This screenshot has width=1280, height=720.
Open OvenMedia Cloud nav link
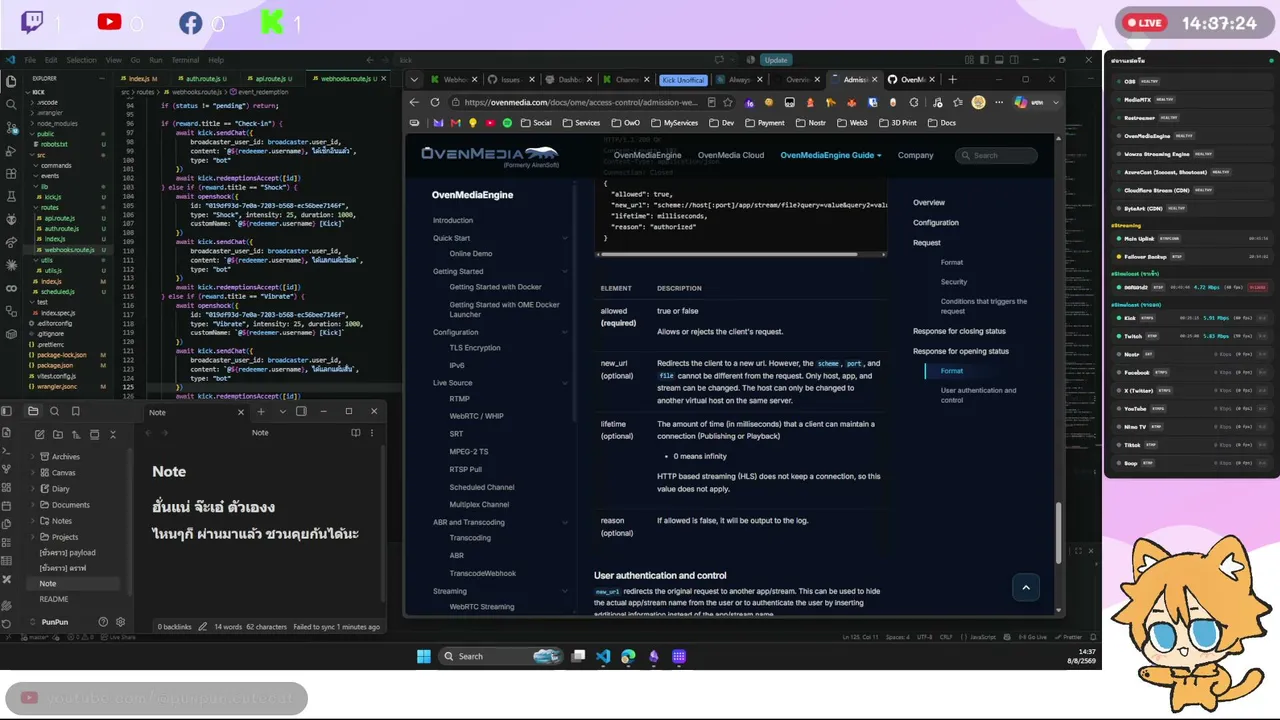[x=731, y=155]
